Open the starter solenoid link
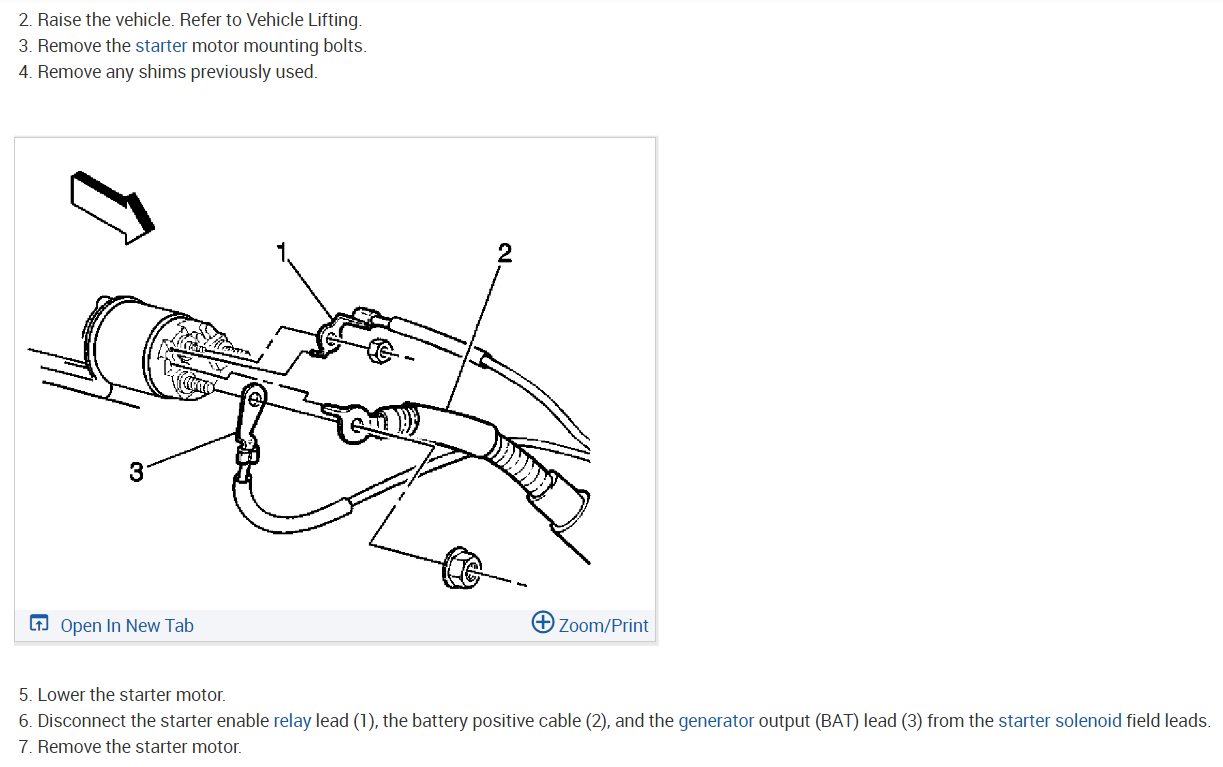This screenshot has height=767, width=1223. 1060,720
